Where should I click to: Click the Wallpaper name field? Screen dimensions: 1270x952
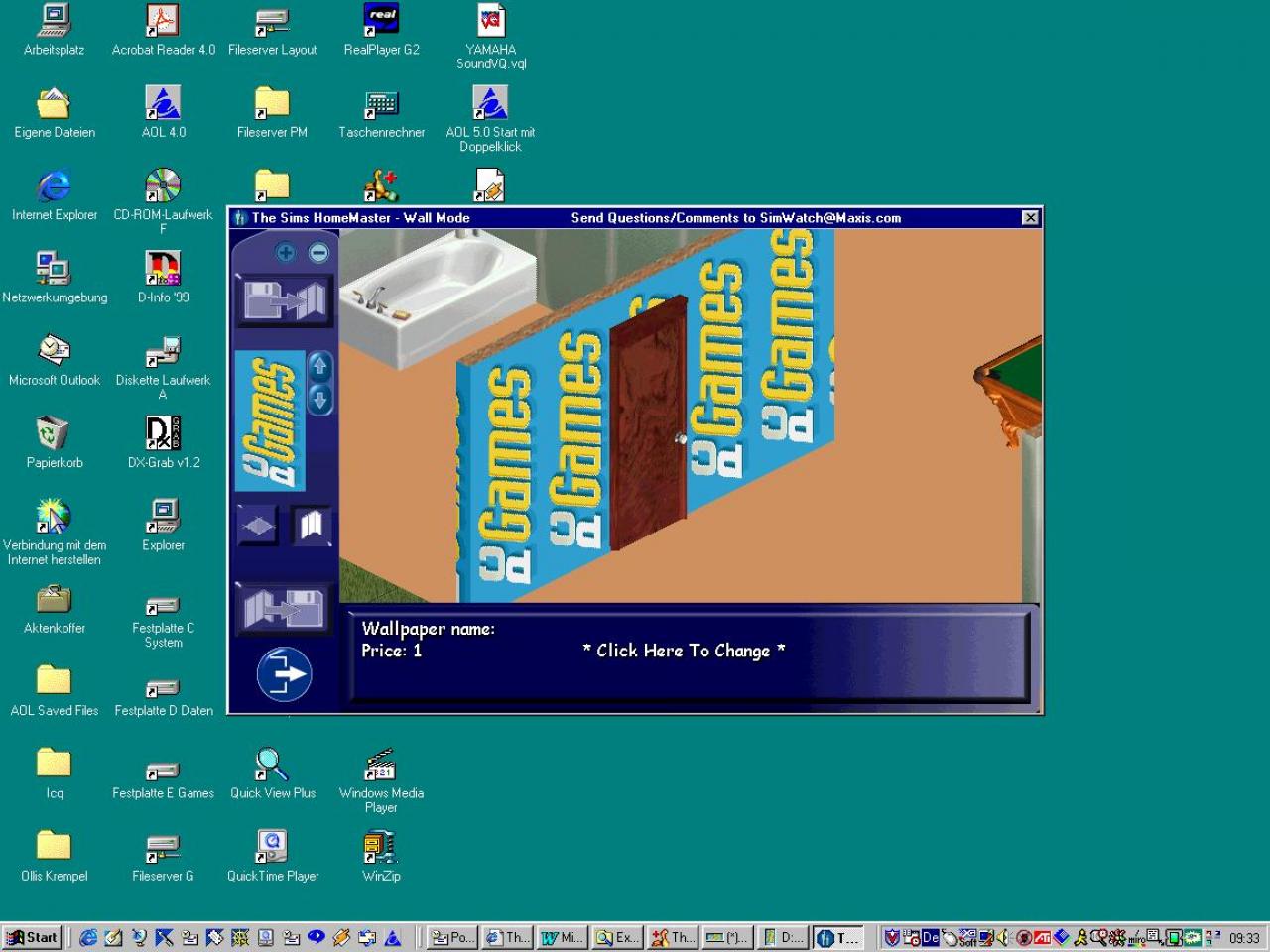pos(428,628)
